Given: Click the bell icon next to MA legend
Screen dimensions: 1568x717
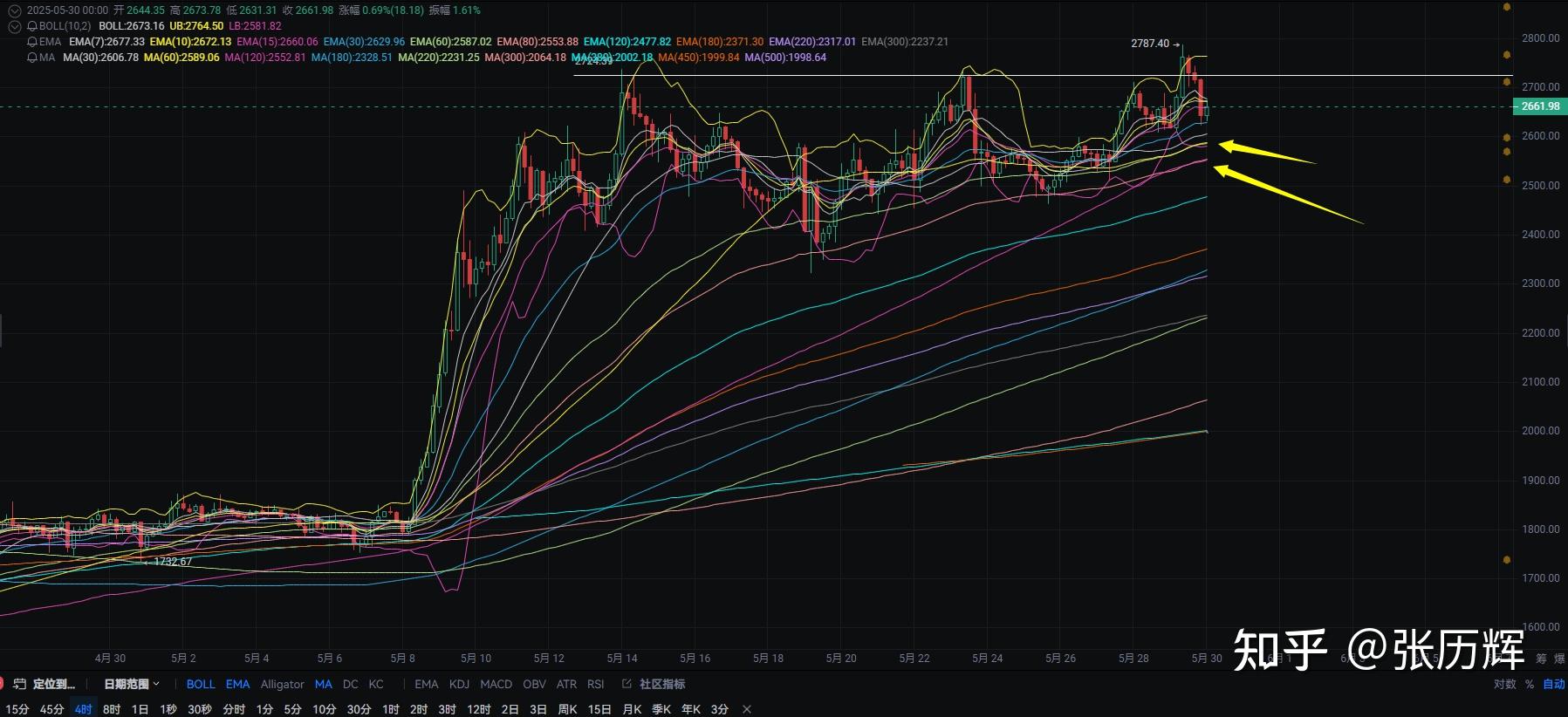Looking at the screenshot, I should click(x=32, y=58).
